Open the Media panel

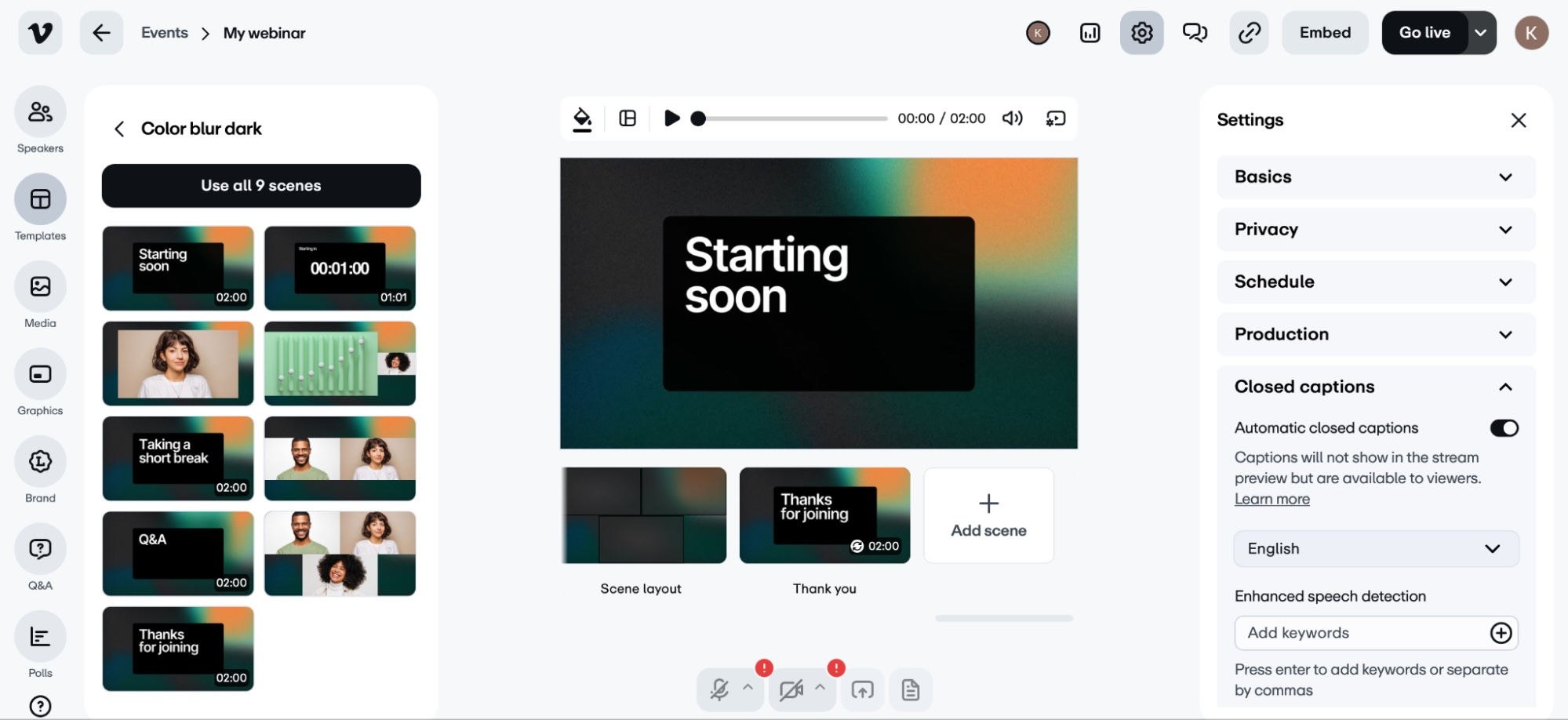[40, 294]
